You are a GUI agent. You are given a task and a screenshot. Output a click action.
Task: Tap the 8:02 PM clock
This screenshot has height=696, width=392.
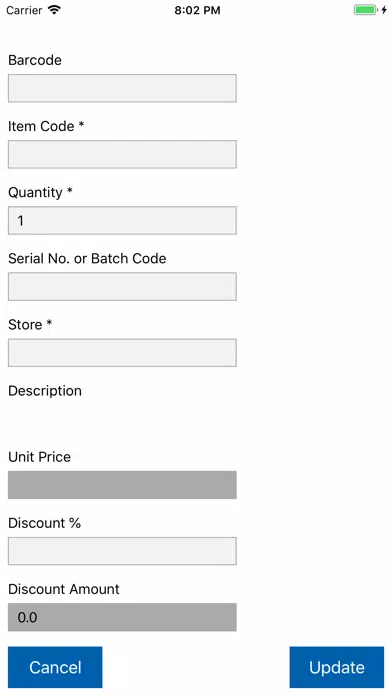197,10
